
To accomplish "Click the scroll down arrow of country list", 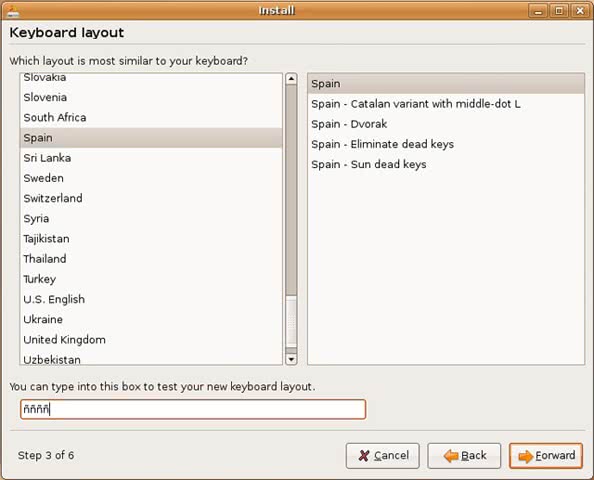I will click(x=291, y=359).
